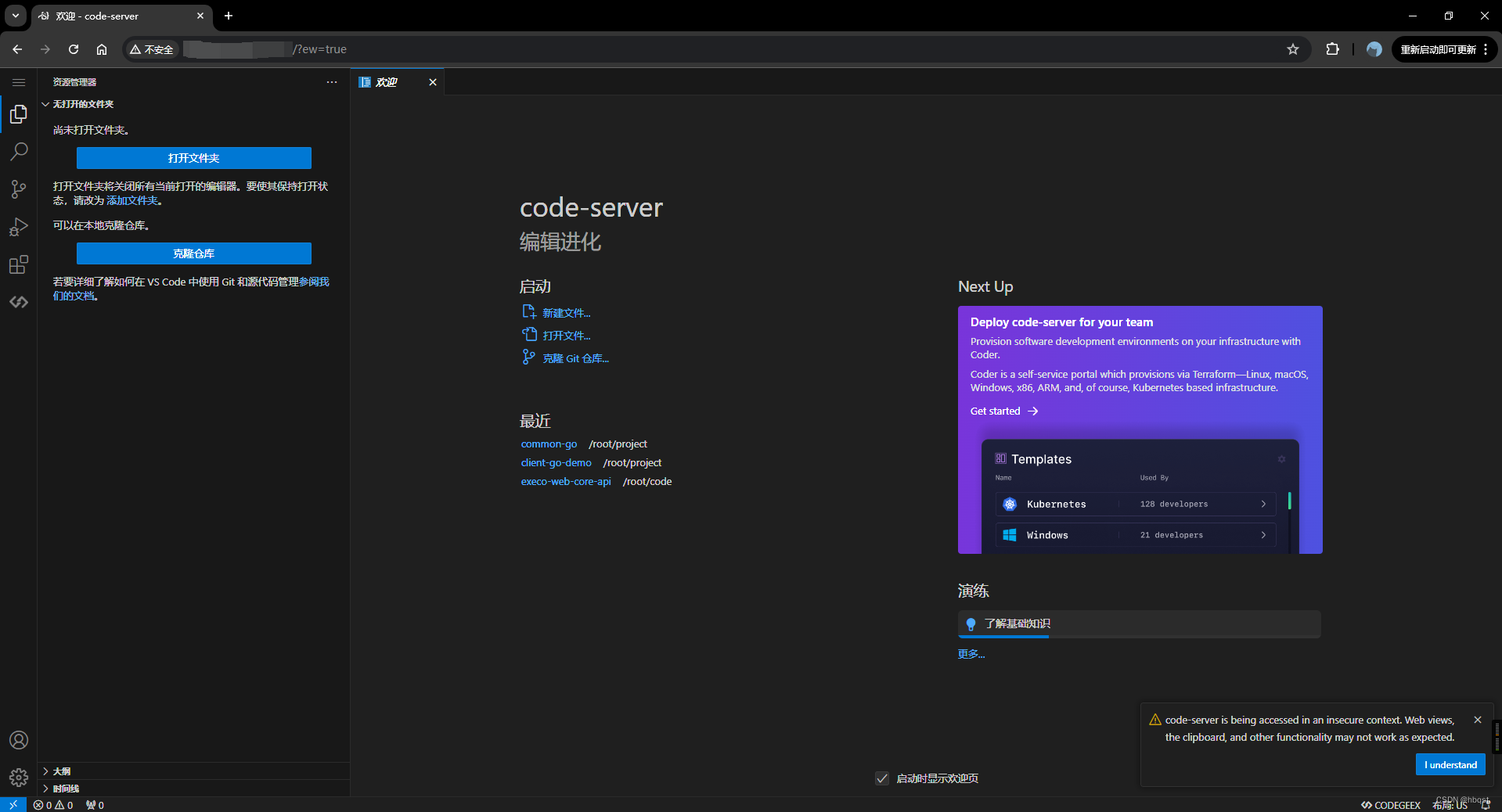This screenshot has width=1502, height=812.
Task: Open recent project execo-web-core-api
Action: pyautogui.click(x=566, y=482)
